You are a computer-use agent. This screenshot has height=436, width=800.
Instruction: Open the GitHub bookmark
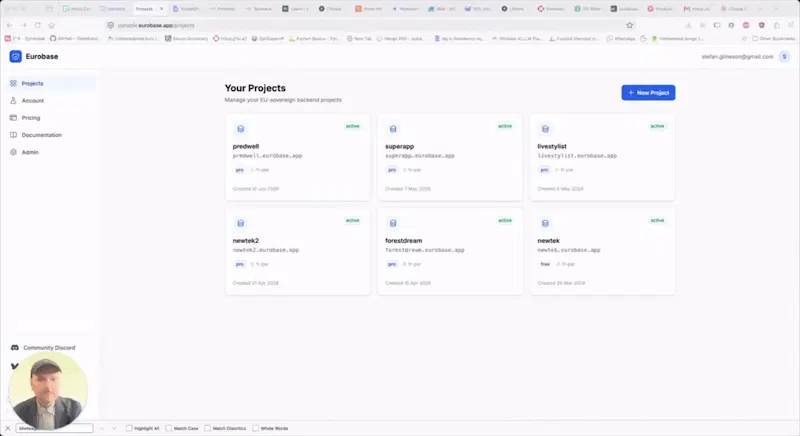75,38
